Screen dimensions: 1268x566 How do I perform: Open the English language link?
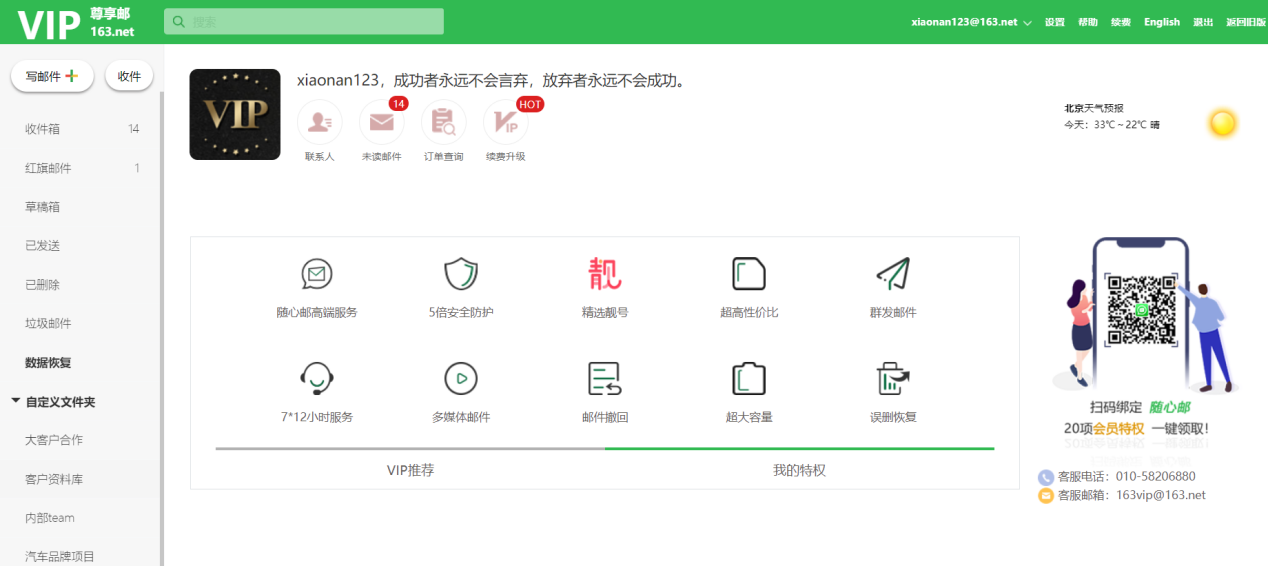[1162, 22]
